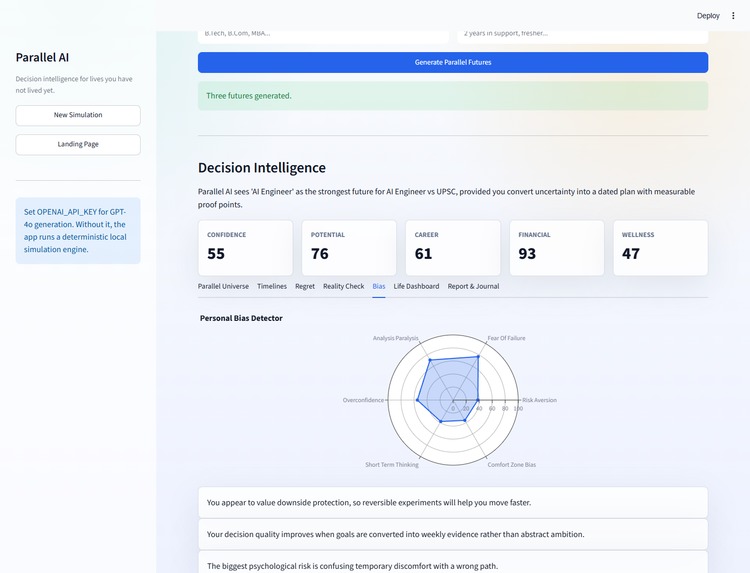The width and height of the screenshot is (750, 573).
Task: Click the shaded radar chart polygon
Action: tap(450, 387)
